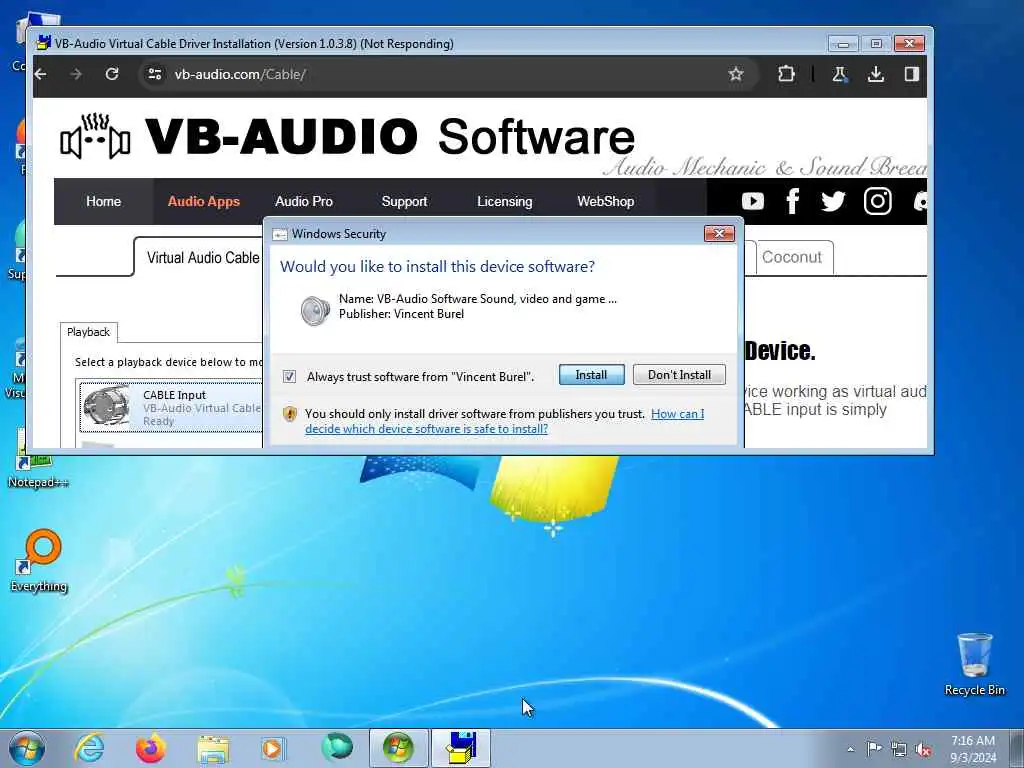This screenshot has height=768, width=1024.
Task: Go to the Home menu item
Action: pyautogui.click(x=103, y=201)
